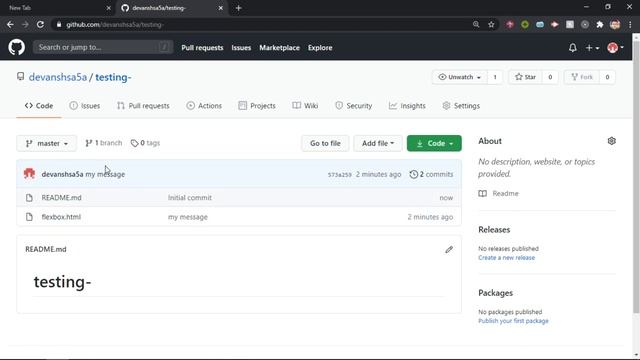Click the watchers count 1
Viewport: 640px width, 360px height.
495,77
